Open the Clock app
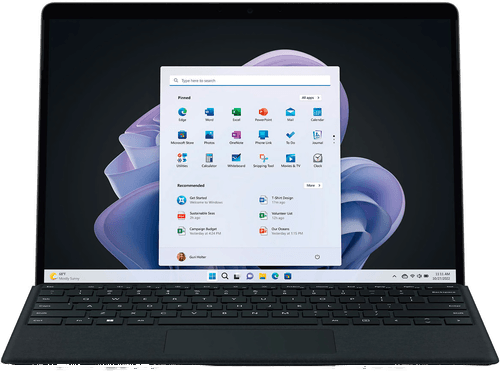The image size is (500, 371). click(317, 160)
